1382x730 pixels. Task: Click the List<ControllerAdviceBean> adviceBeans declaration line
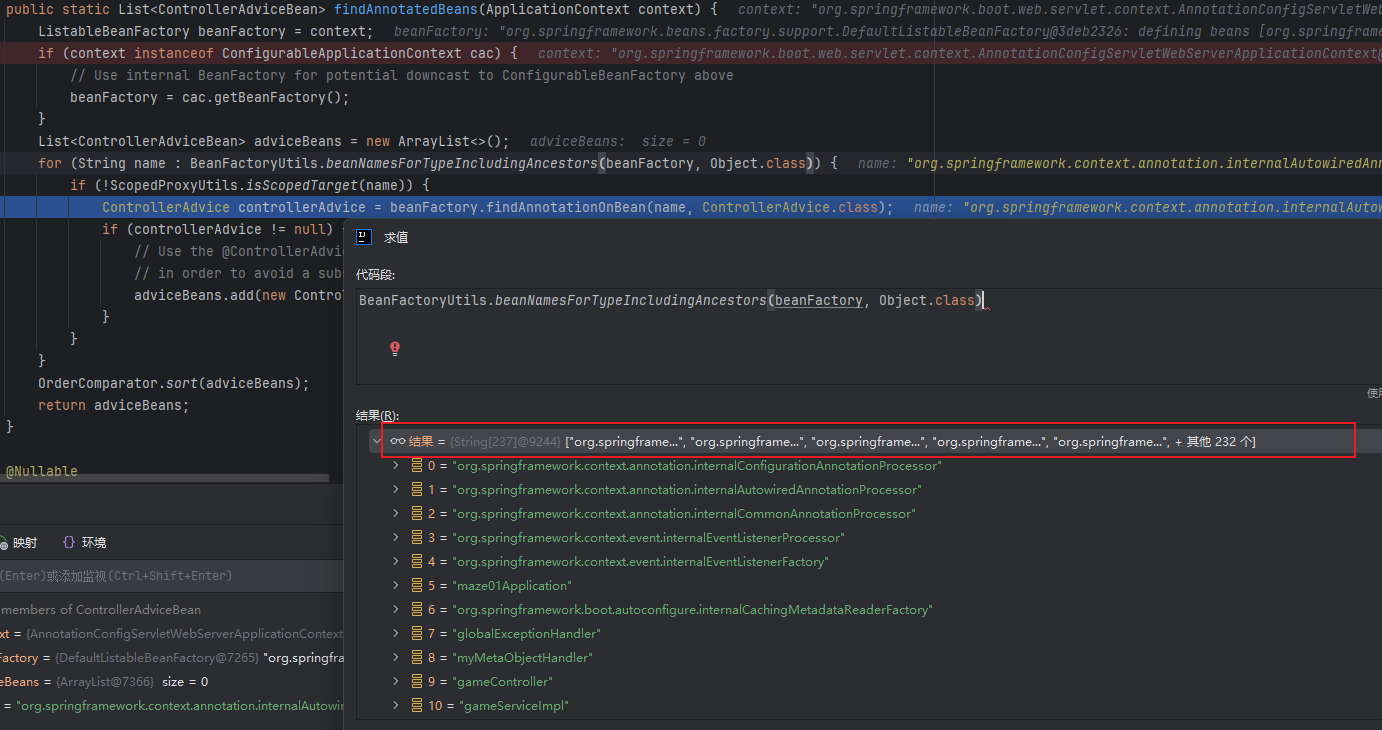(x=273, y=141)
